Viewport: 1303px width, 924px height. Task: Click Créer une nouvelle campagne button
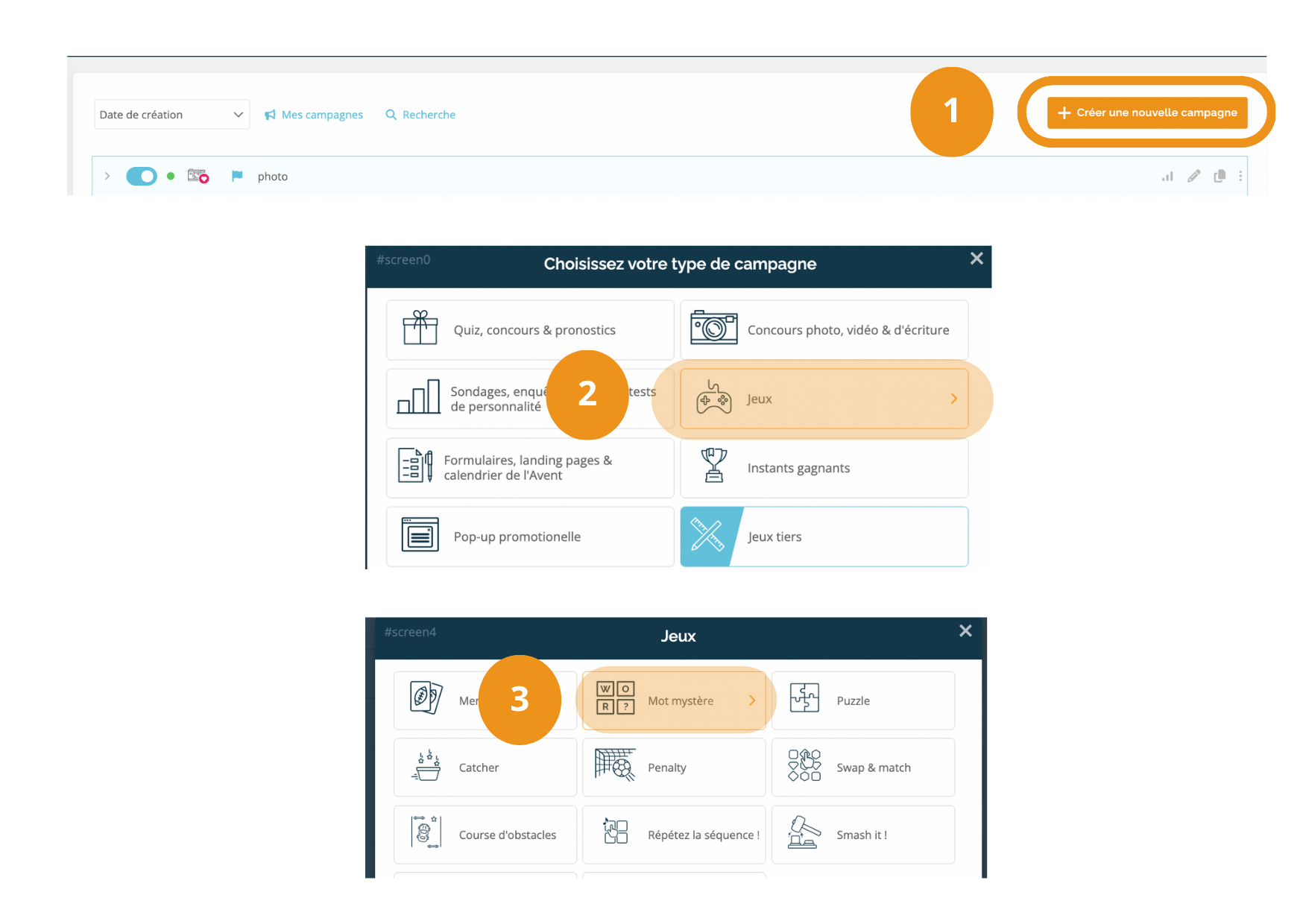1146,113
